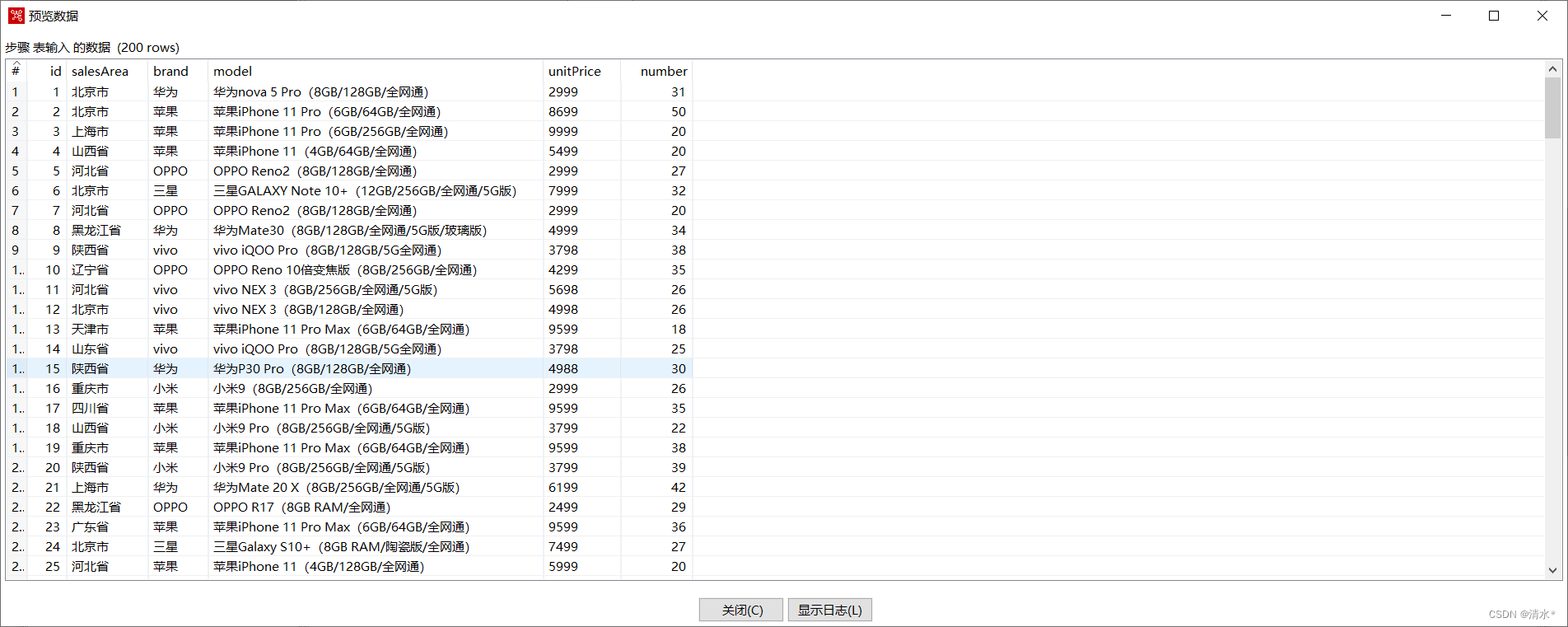Screen dimensions: 1568x627
Task: Click id cell 13
Action: point(53,329)
